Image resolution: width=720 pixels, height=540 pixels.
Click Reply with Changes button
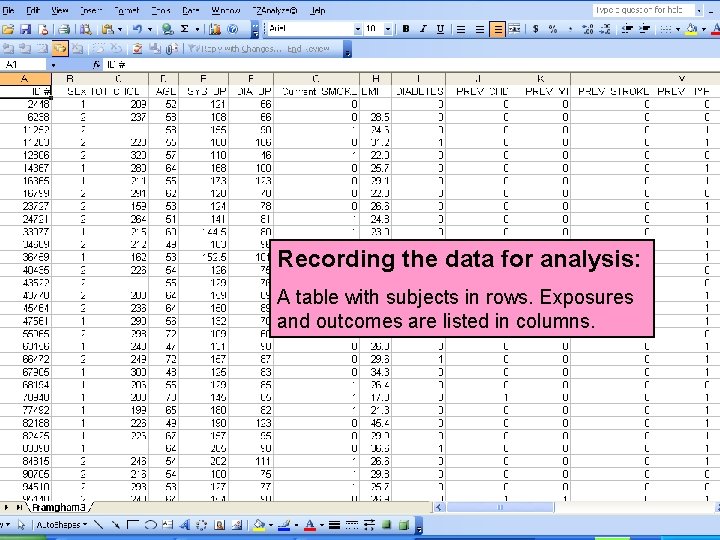234,48
